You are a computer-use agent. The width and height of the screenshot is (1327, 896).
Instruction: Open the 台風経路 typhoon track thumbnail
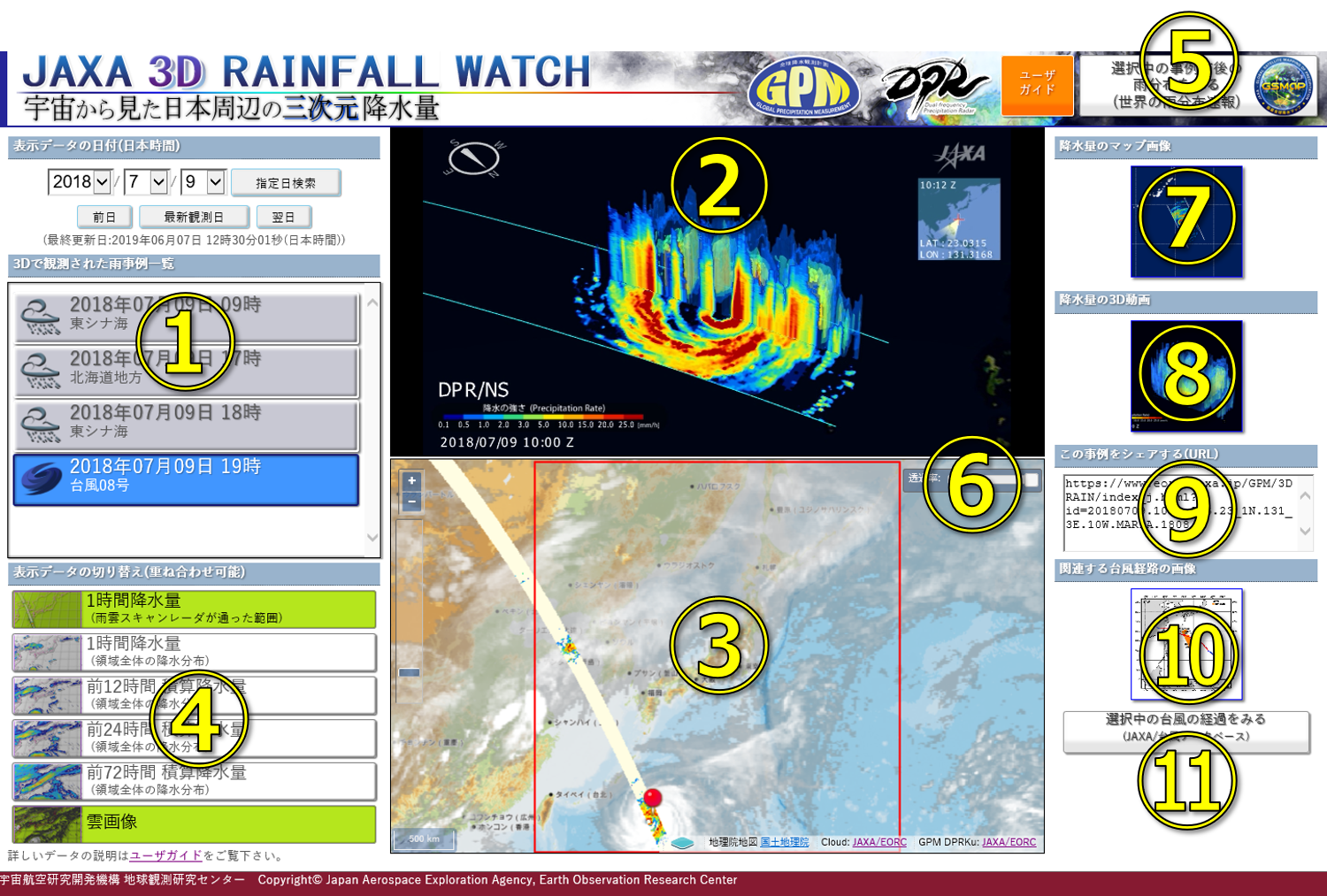(1186, 644)
